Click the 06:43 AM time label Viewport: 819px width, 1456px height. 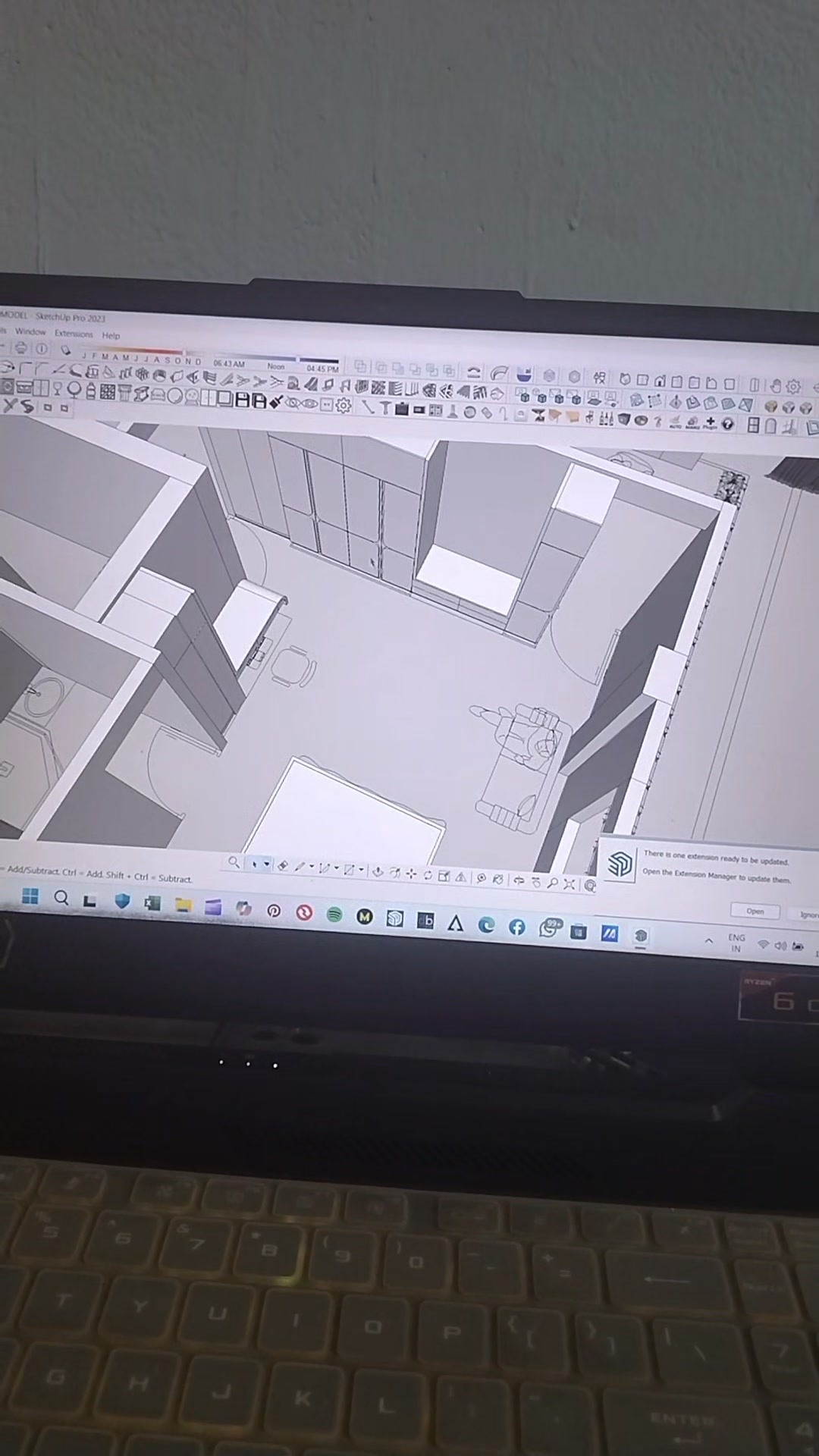pos(229,363)
